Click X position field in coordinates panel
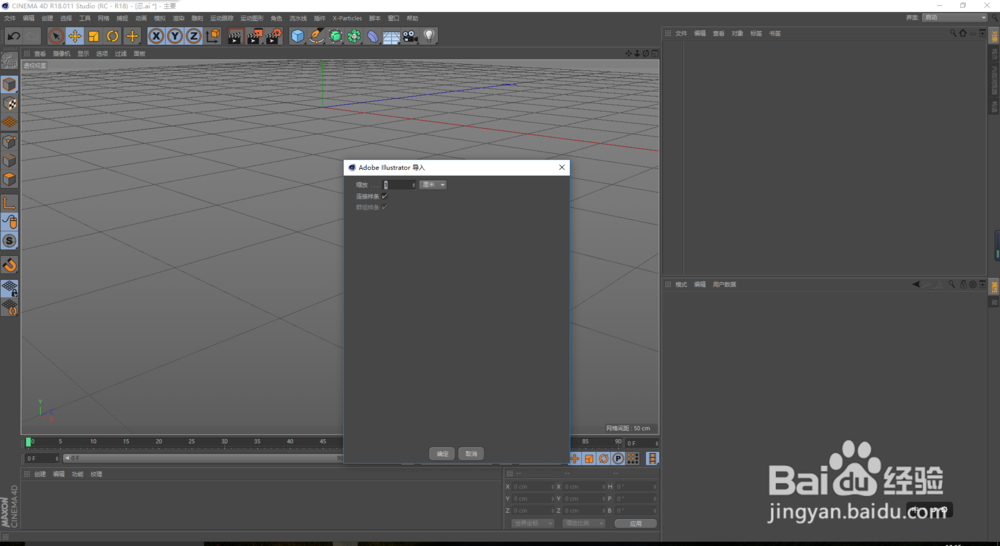This screenshot has height=546, width=1000. pyautogui.click(x=532, y=487)
